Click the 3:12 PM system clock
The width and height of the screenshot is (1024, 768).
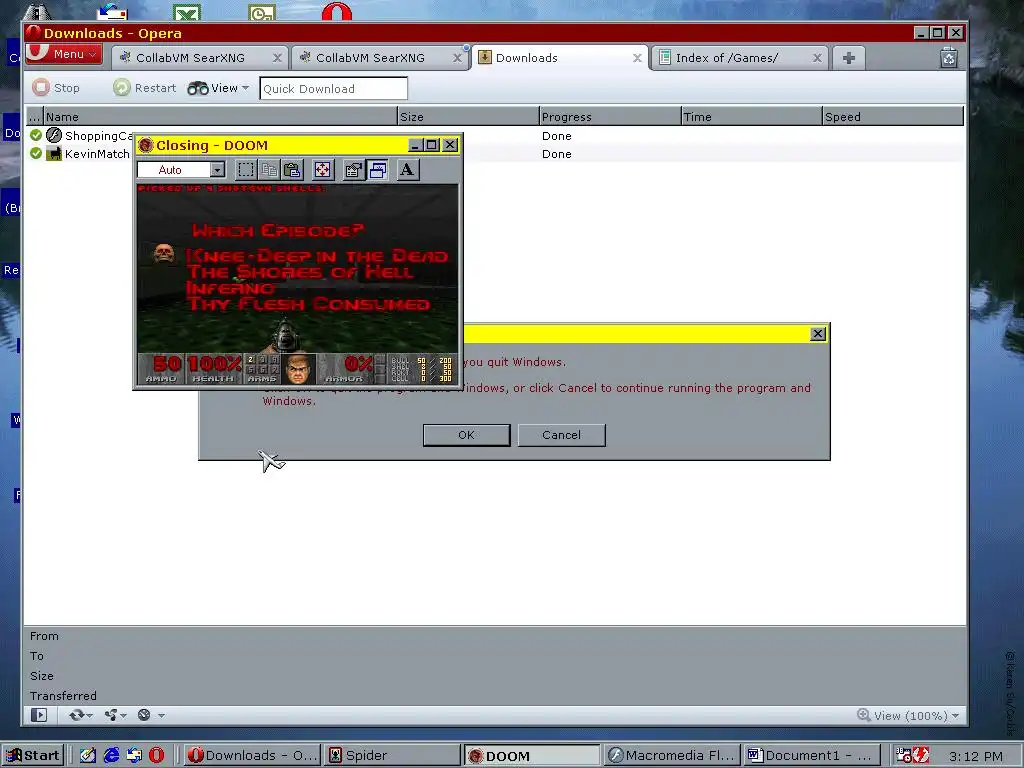[976, 756]
